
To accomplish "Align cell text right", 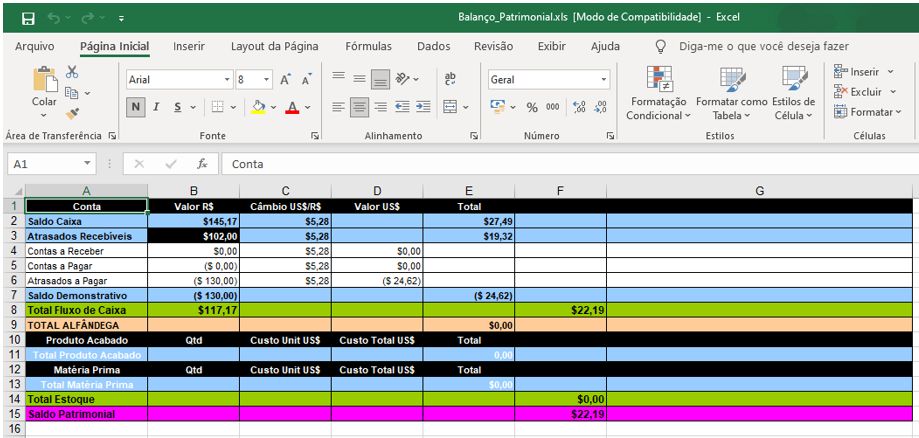I will [381, 107].
